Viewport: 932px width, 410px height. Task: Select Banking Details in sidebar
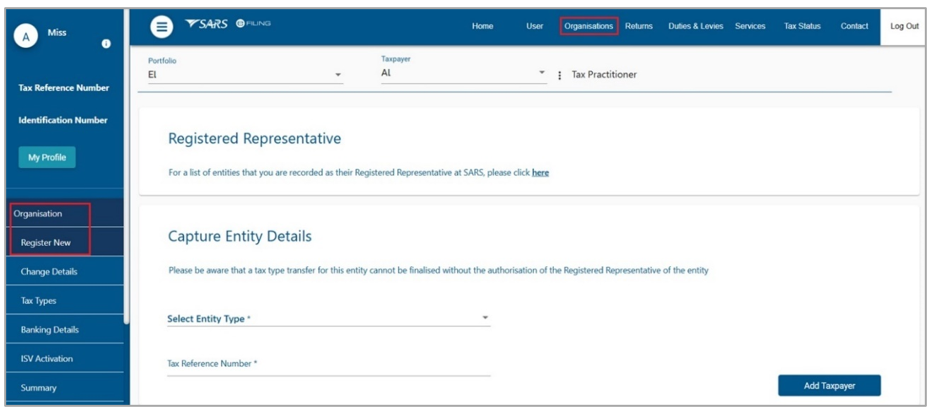tap(49, 330)
